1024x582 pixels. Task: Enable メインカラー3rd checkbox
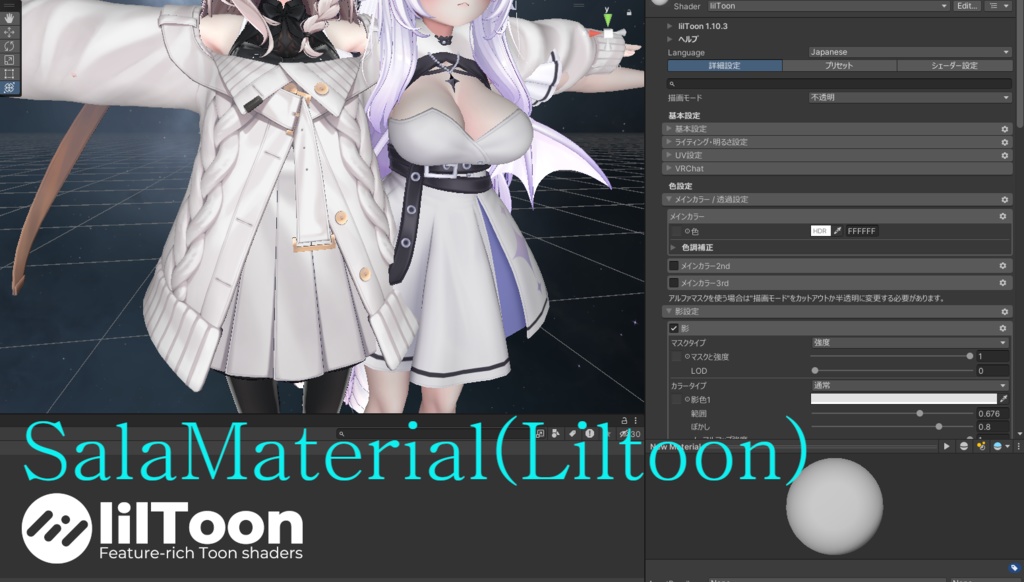click(x=674, y=283)
